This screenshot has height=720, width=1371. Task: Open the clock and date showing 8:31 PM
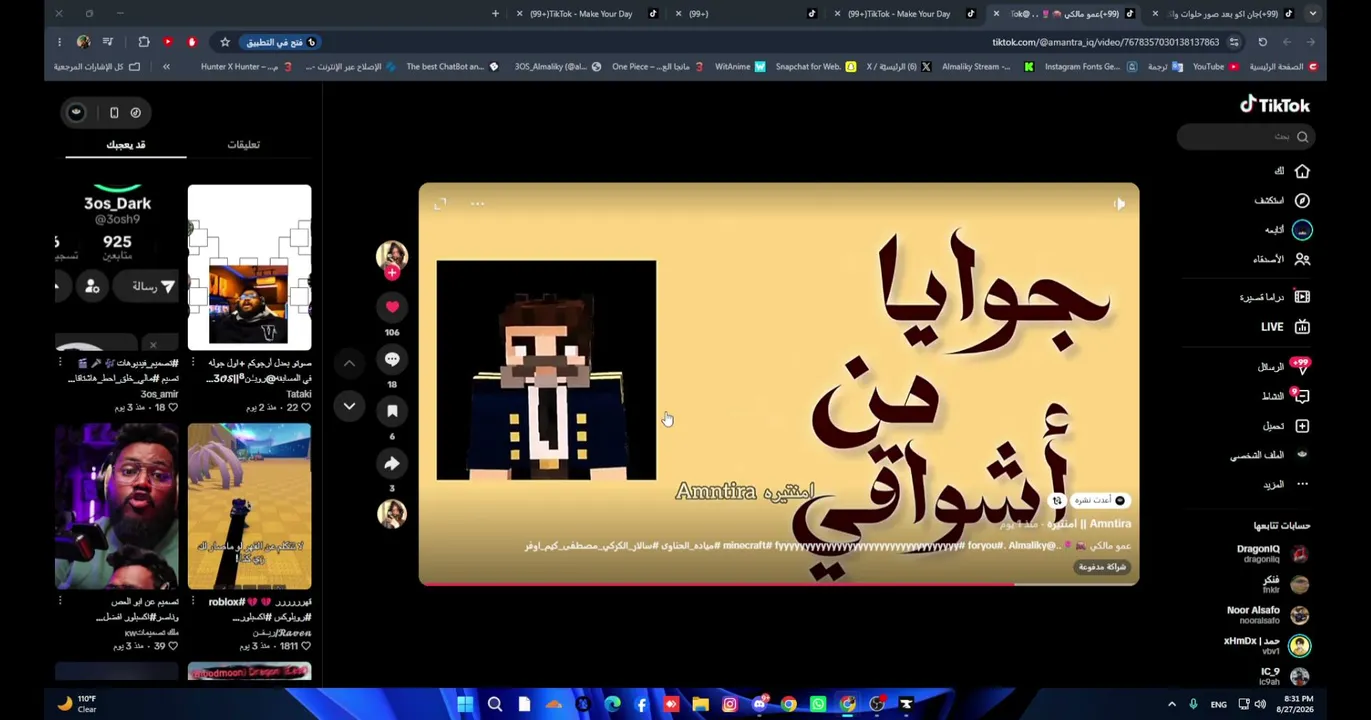(x=1296, y=704)
